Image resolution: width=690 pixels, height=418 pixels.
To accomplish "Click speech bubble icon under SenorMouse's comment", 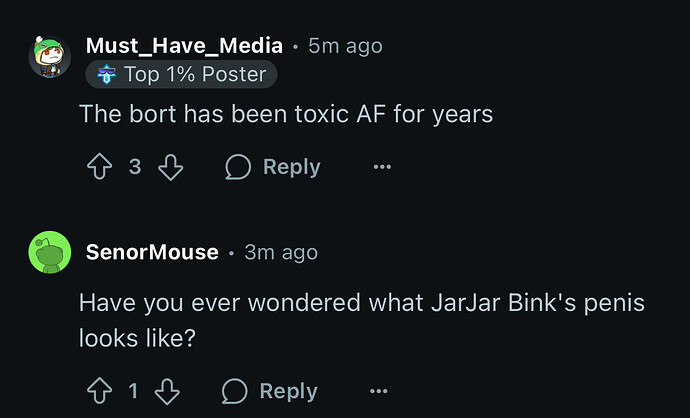I will coord(235,391).
